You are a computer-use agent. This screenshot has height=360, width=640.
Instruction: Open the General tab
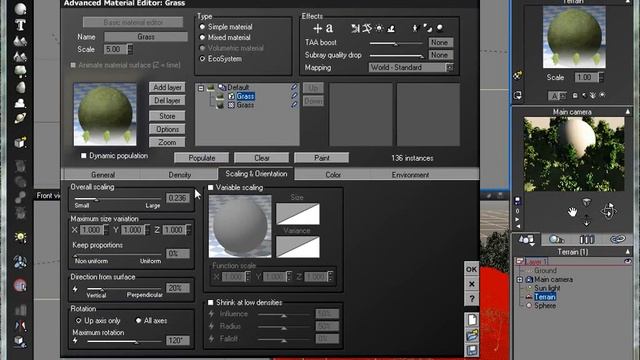(x=103, y=175)
